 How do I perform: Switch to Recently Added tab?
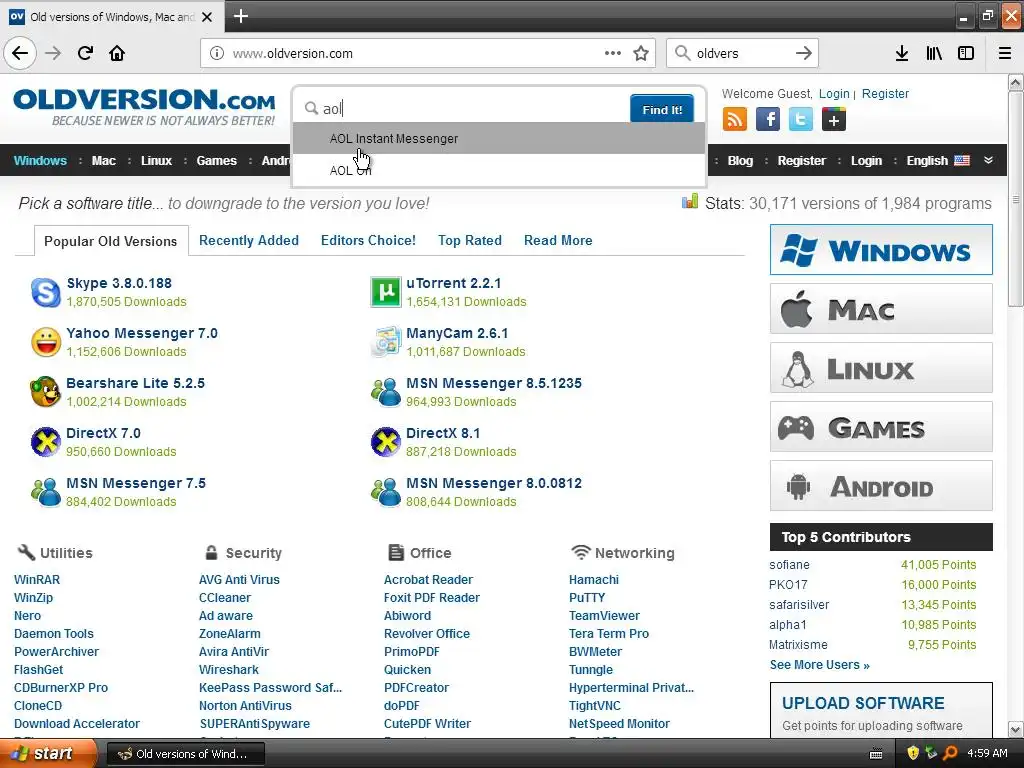pos(249,240)
